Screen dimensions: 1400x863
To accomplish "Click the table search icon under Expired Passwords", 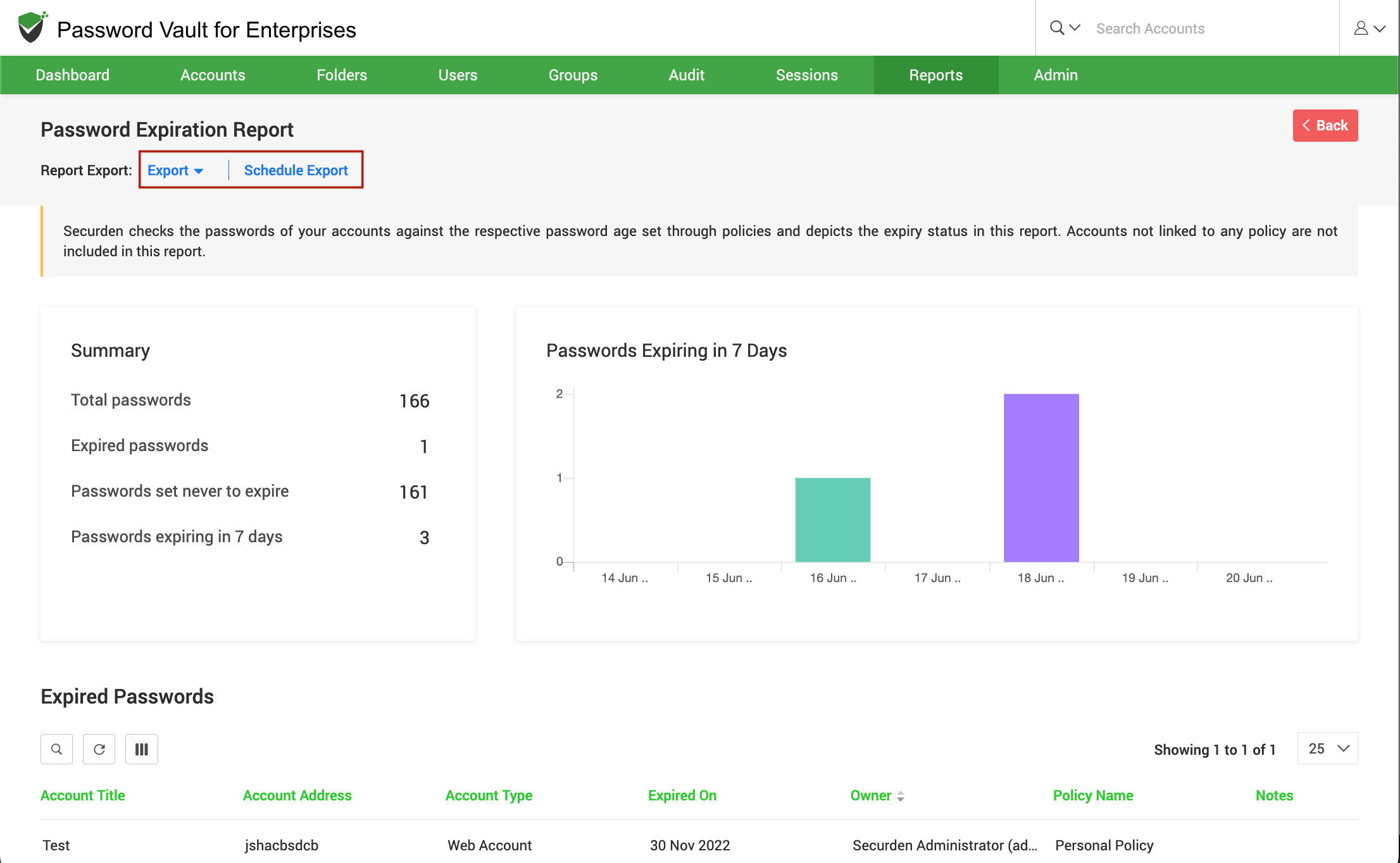I will [56, 749].
